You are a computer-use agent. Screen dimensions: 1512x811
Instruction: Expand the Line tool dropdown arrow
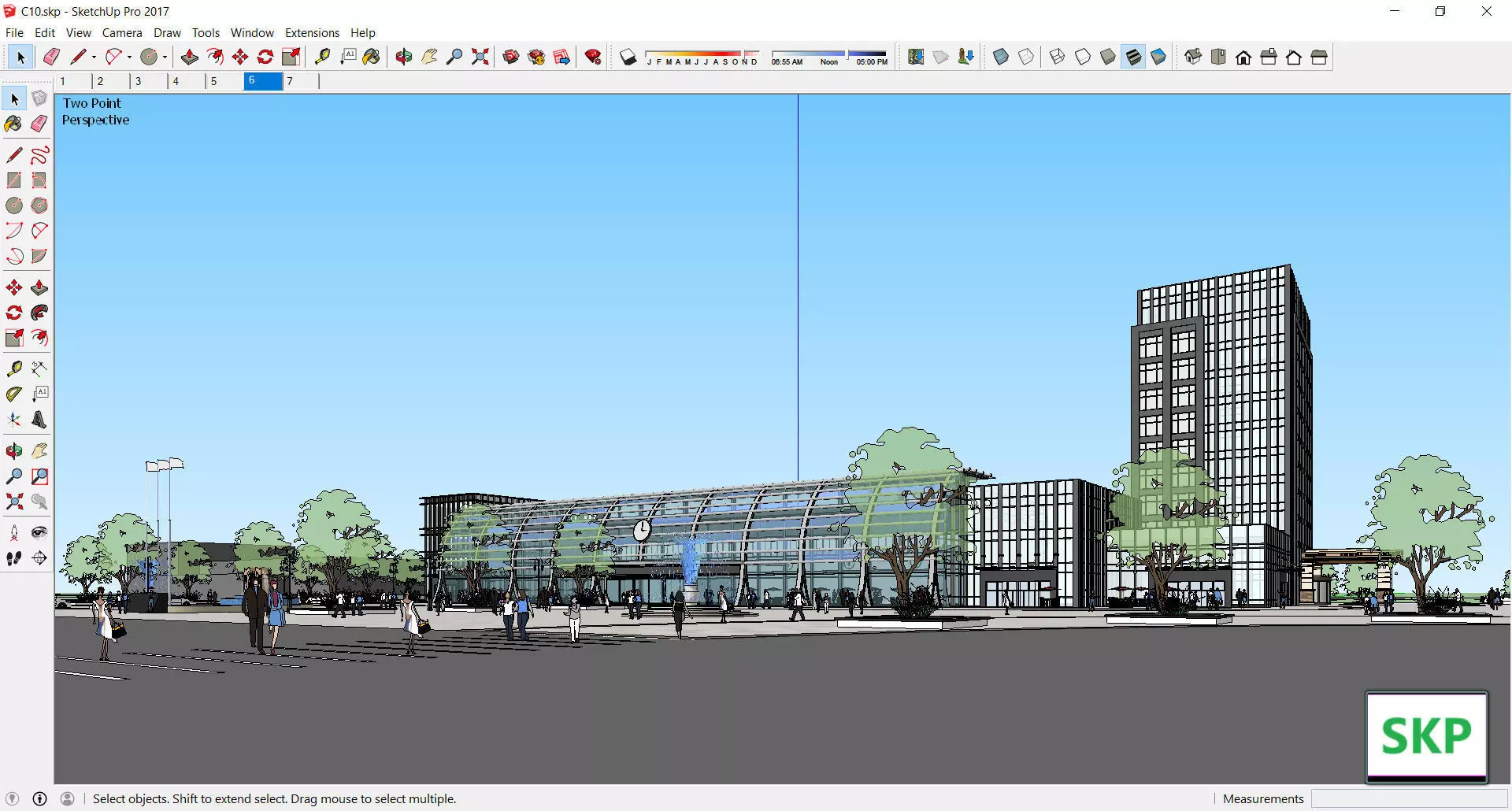pyautogui.click(x=94, y=57)
